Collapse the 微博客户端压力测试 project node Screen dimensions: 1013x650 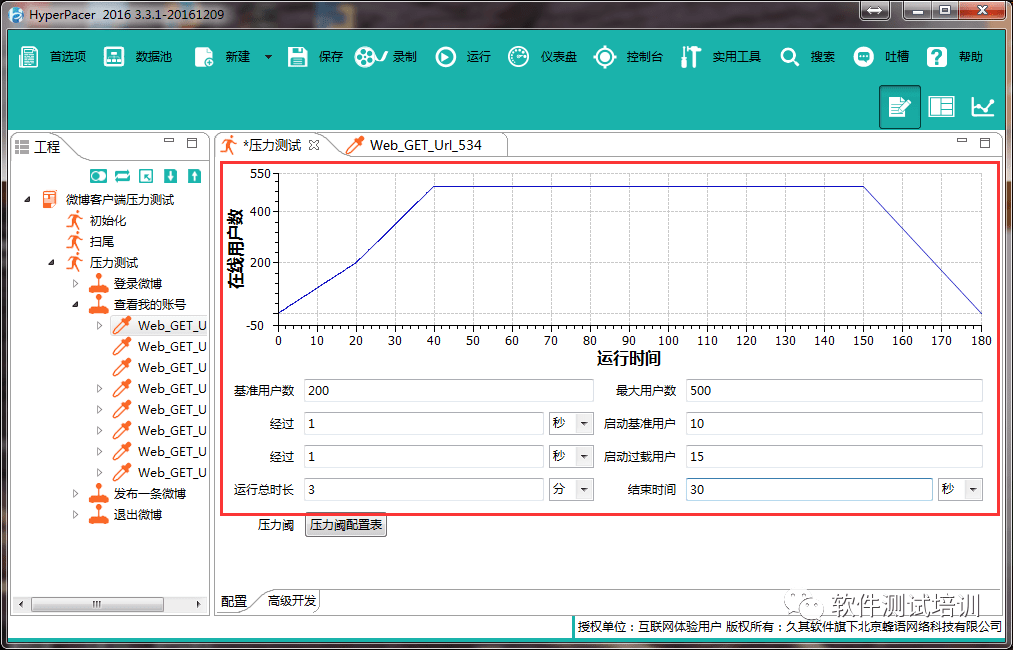point(26,200)
